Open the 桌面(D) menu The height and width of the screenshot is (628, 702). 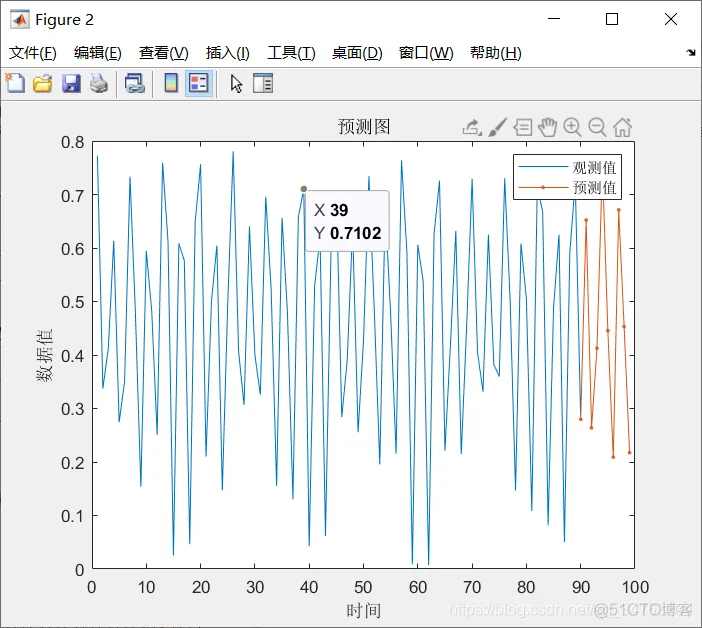point(357,53)
